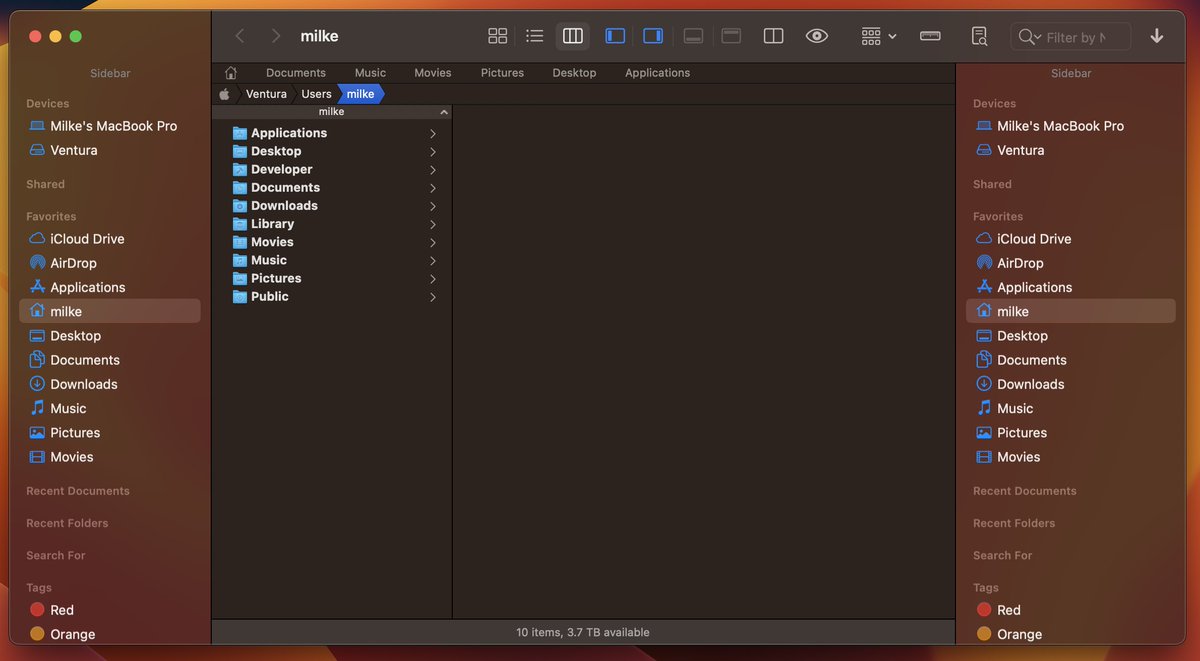
Task: Click the milke column header sort chevron
Action: pos(444,112)
